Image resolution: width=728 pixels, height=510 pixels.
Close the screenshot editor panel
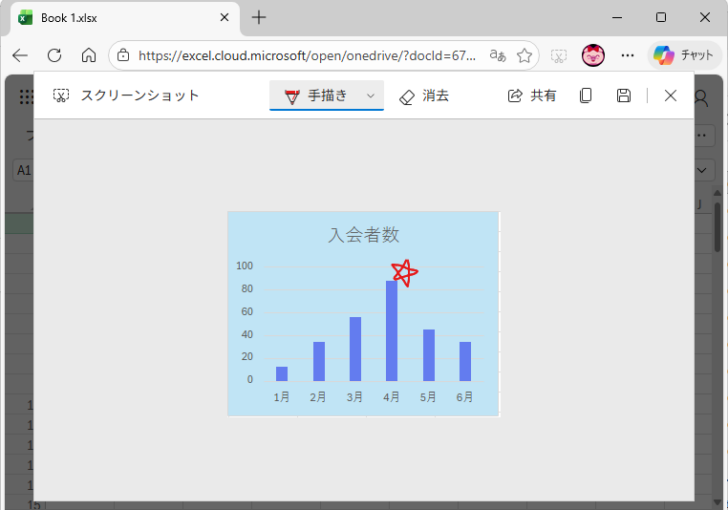[670, 96]
